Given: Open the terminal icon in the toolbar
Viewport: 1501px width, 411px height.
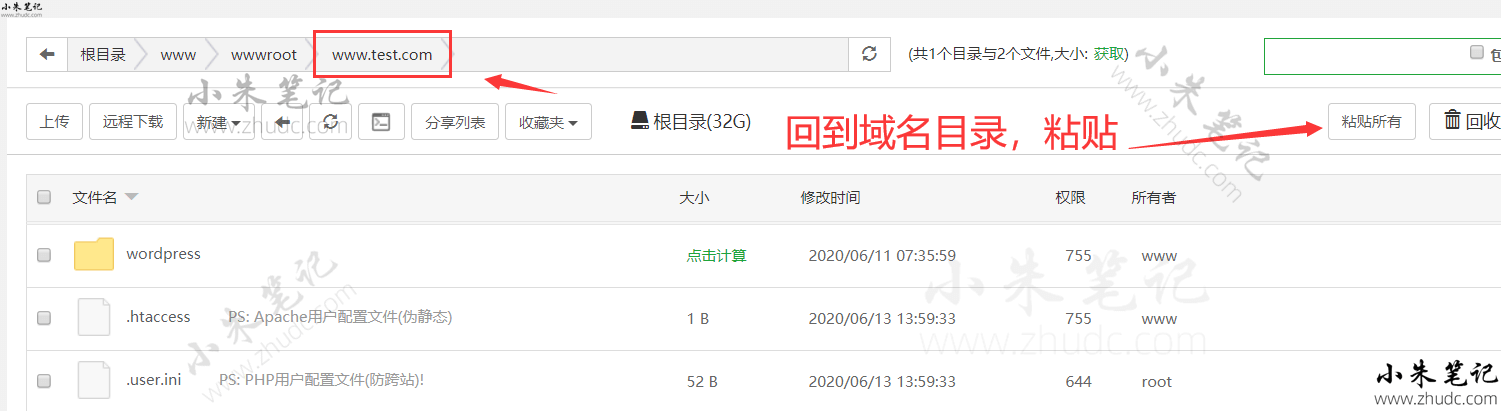Looking at the screenshot, I should (381, 122).
